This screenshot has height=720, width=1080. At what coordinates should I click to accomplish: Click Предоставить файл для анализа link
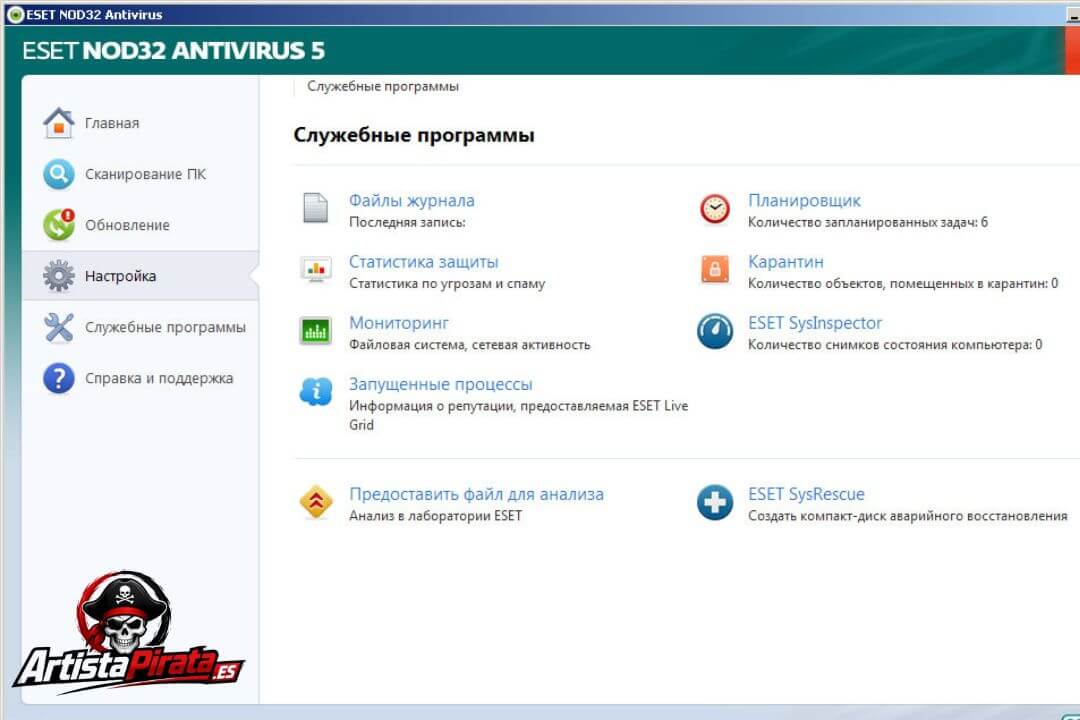point(477,494)
